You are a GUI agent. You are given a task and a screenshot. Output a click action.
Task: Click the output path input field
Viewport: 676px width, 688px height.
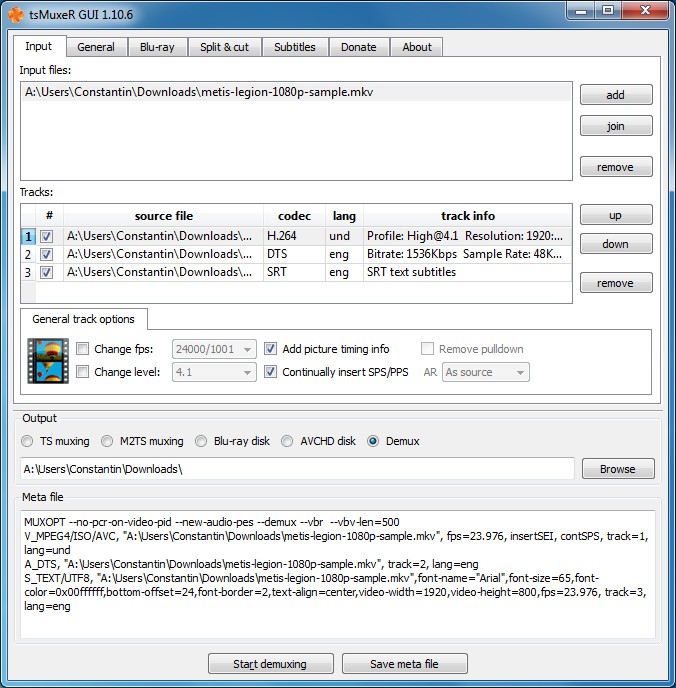pos(297,469)
